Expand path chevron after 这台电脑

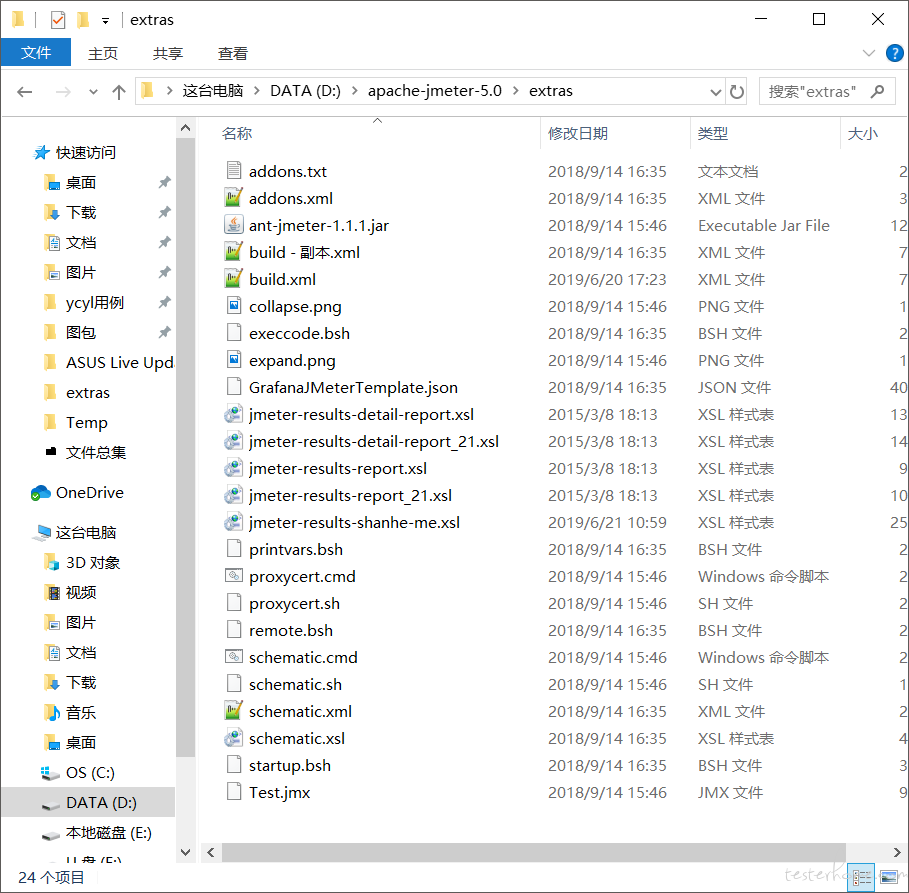[x=257, y=91]
